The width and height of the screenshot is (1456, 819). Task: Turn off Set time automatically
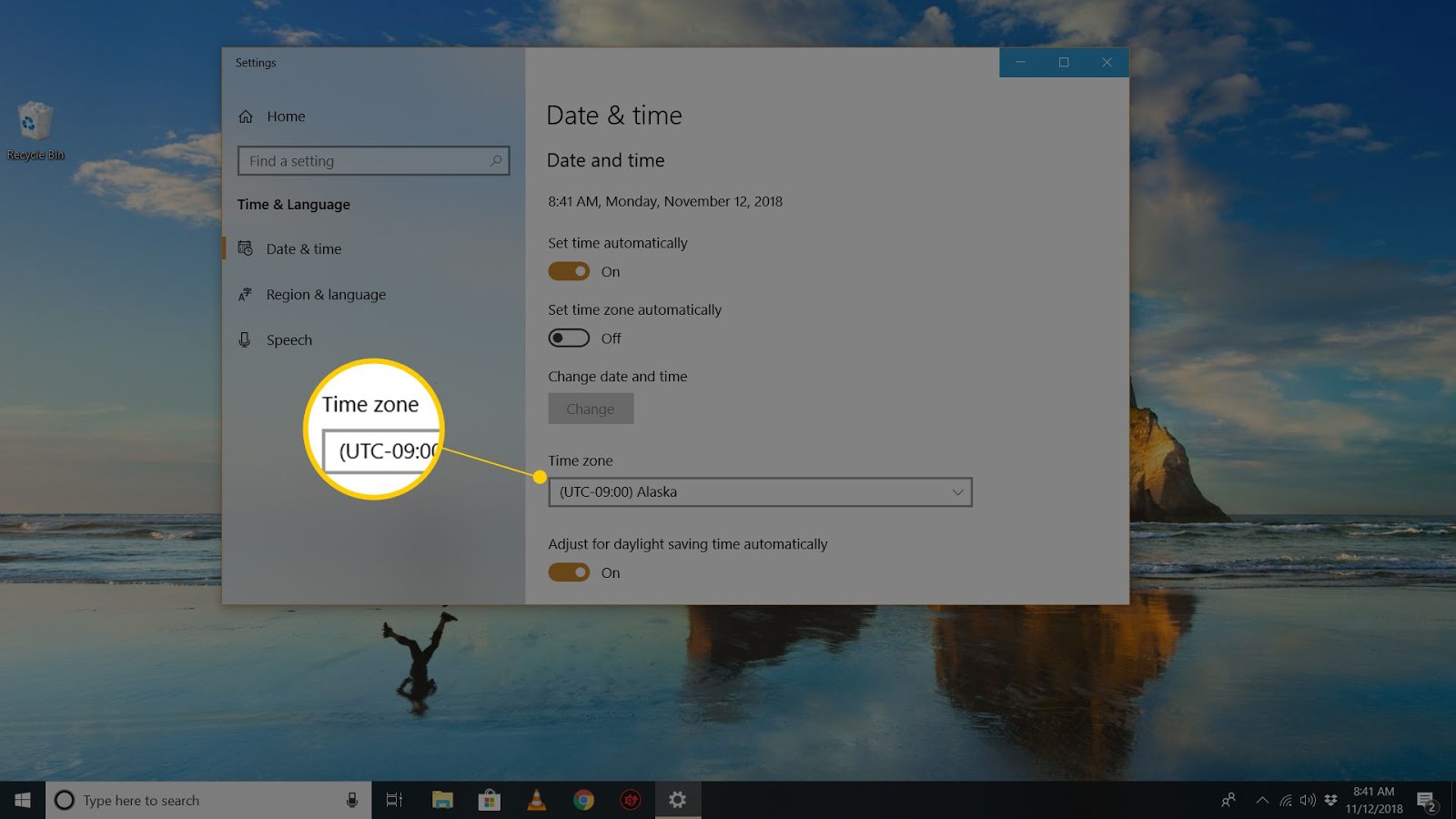568,270
